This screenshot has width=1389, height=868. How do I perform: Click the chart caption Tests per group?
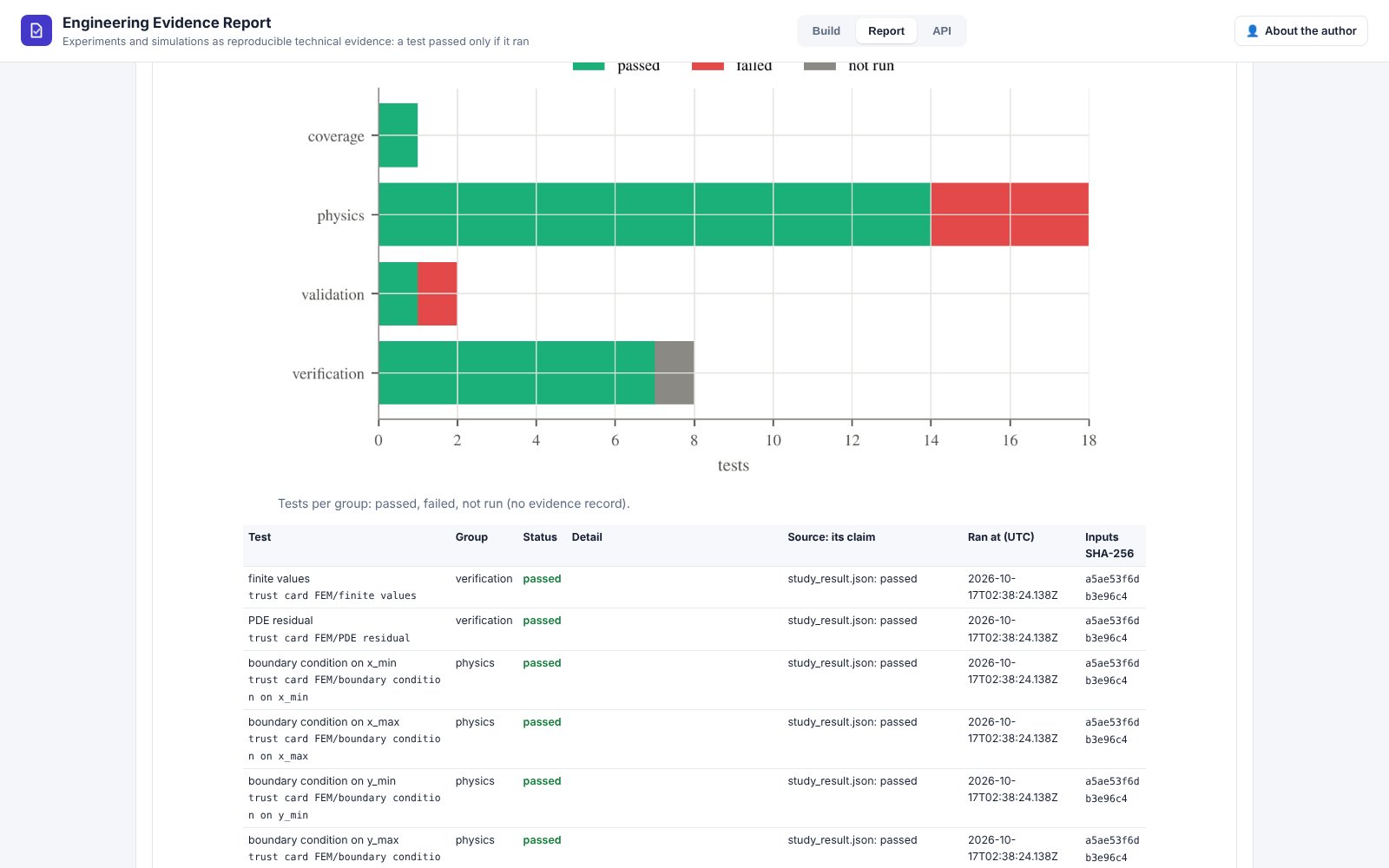(454, 503)
